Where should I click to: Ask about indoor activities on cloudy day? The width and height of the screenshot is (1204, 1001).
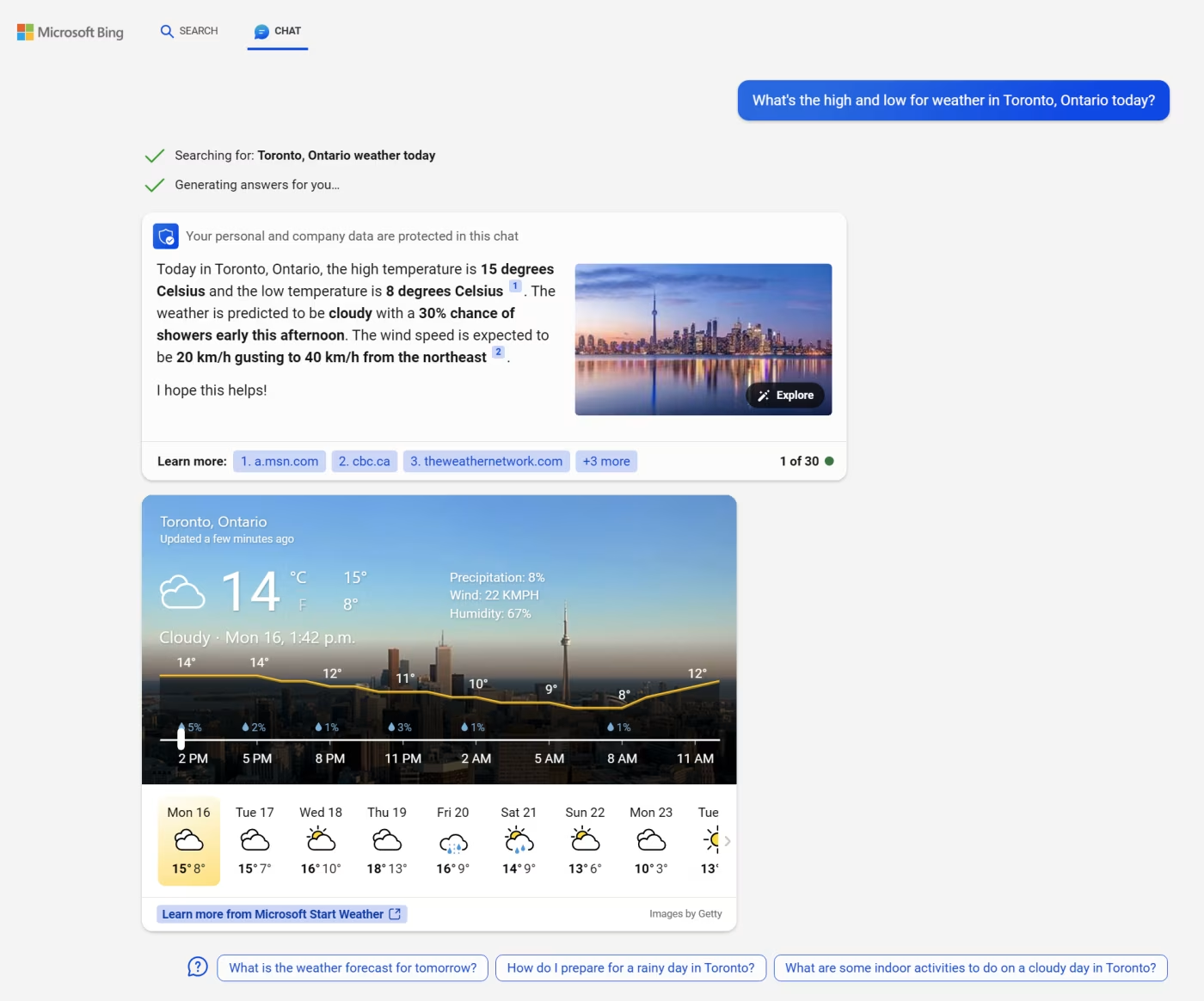pyautogui.click(x=971, y=967)
